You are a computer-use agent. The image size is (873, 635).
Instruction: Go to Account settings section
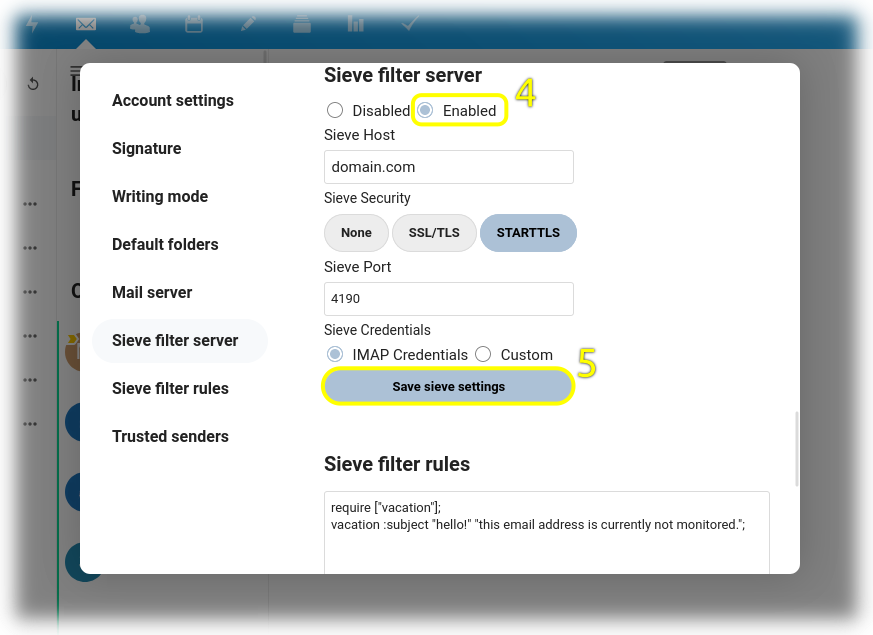[173, 100]
